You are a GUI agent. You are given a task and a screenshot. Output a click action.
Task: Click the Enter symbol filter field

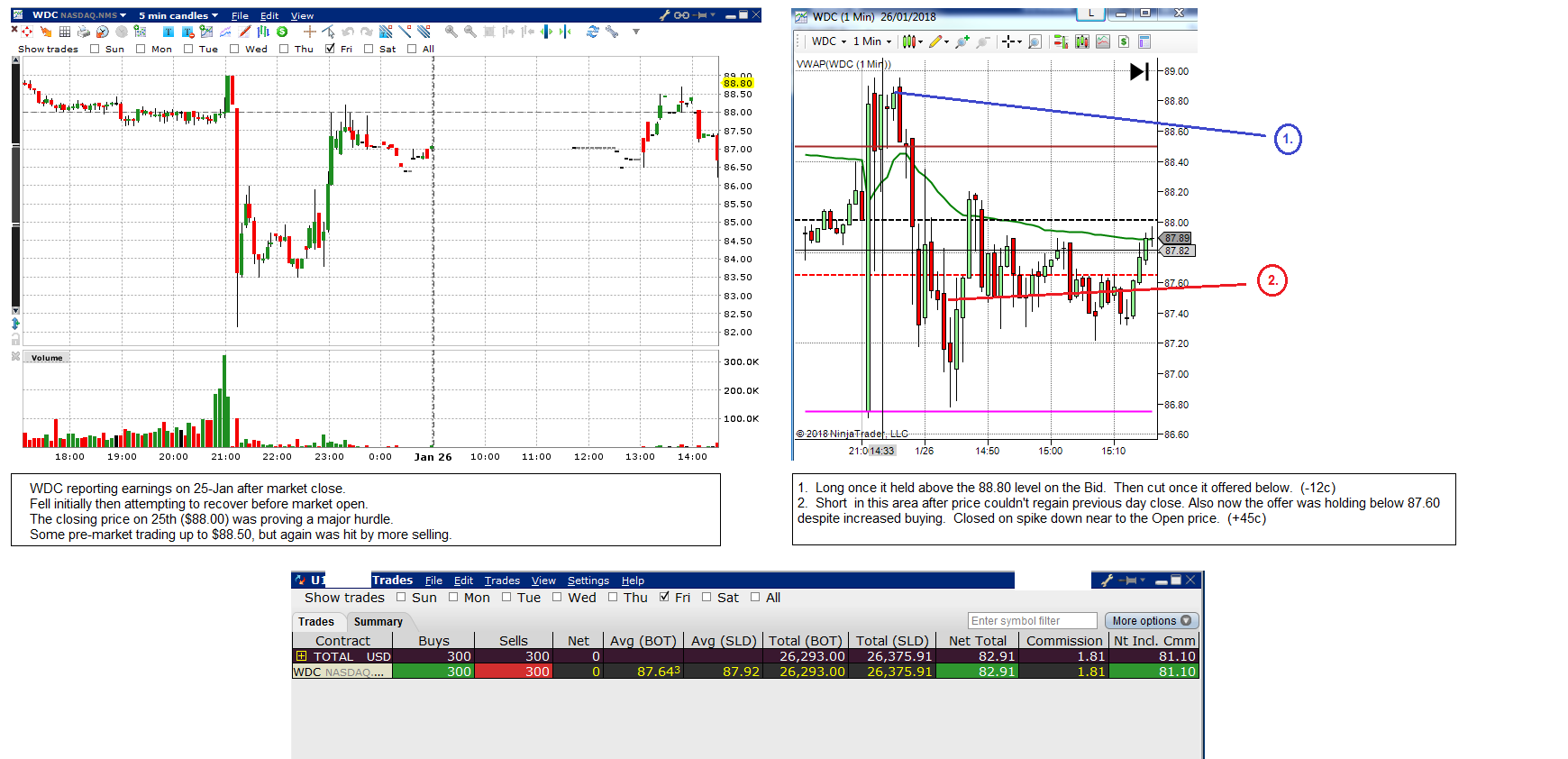1033,621
